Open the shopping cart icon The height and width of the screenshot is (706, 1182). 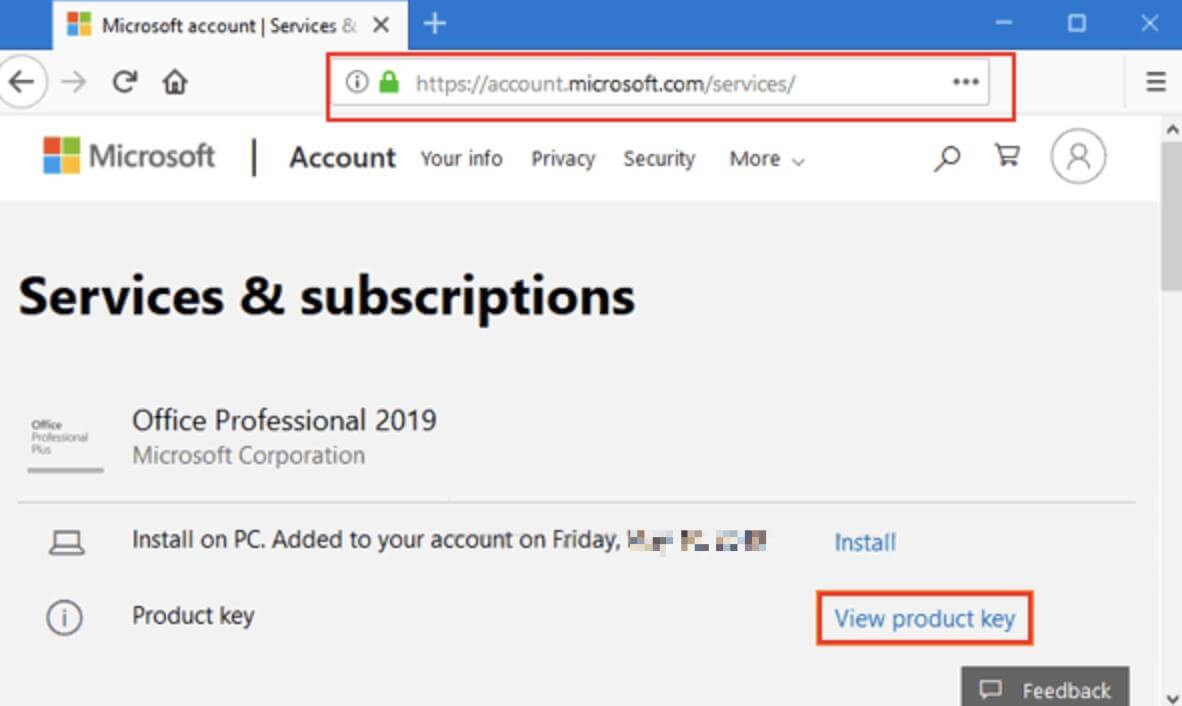(x=1007, y=155)
